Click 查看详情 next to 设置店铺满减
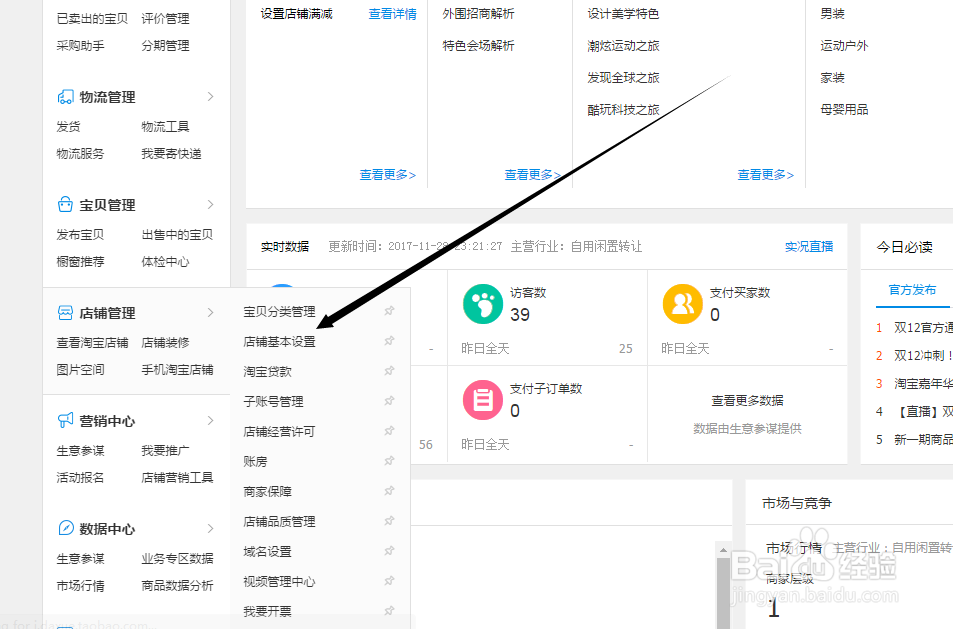The height and width of the screenshot is (629, 953). (x=393, y=14)
